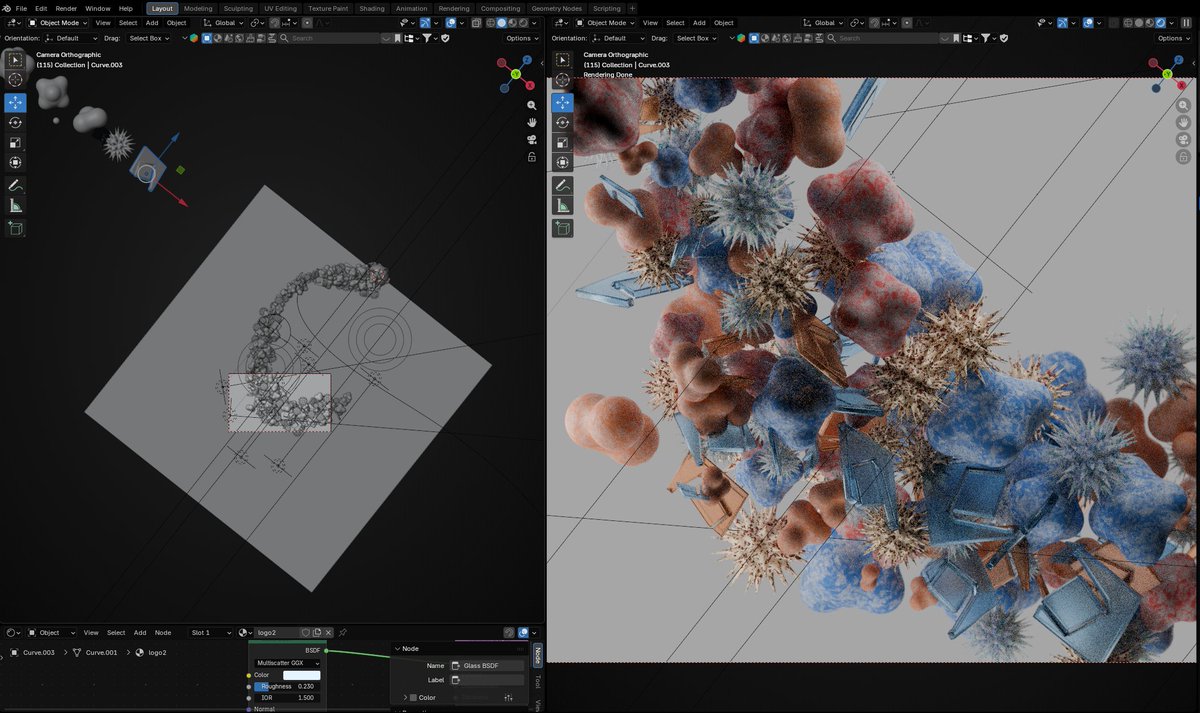Toggle lock camera to view, left viewport
The height and width of the screenshot is (713, 1200).
point(532,158)
